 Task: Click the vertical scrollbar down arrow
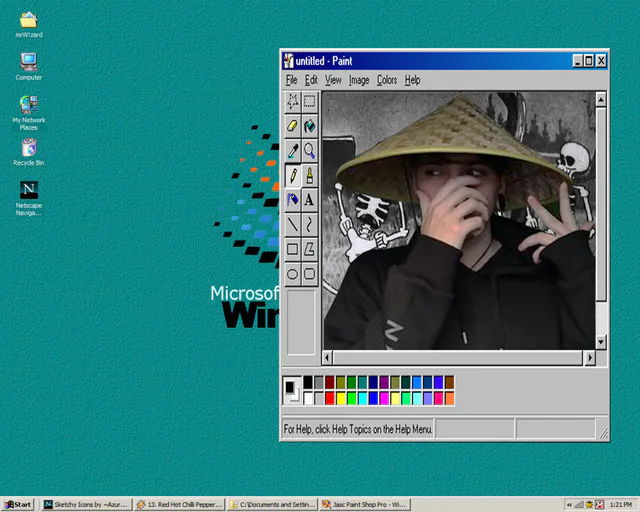pos(600,342)
